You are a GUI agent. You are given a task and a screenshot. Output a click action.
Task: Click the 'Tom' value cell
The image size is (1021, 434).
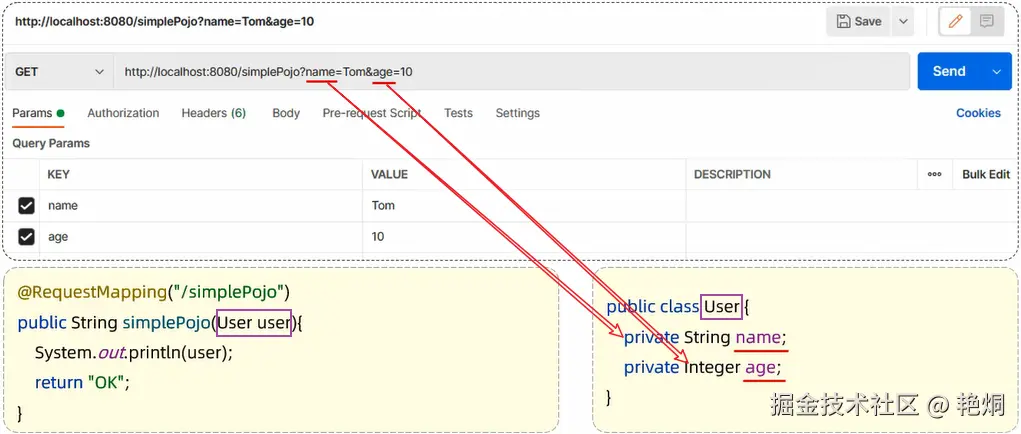524,206
